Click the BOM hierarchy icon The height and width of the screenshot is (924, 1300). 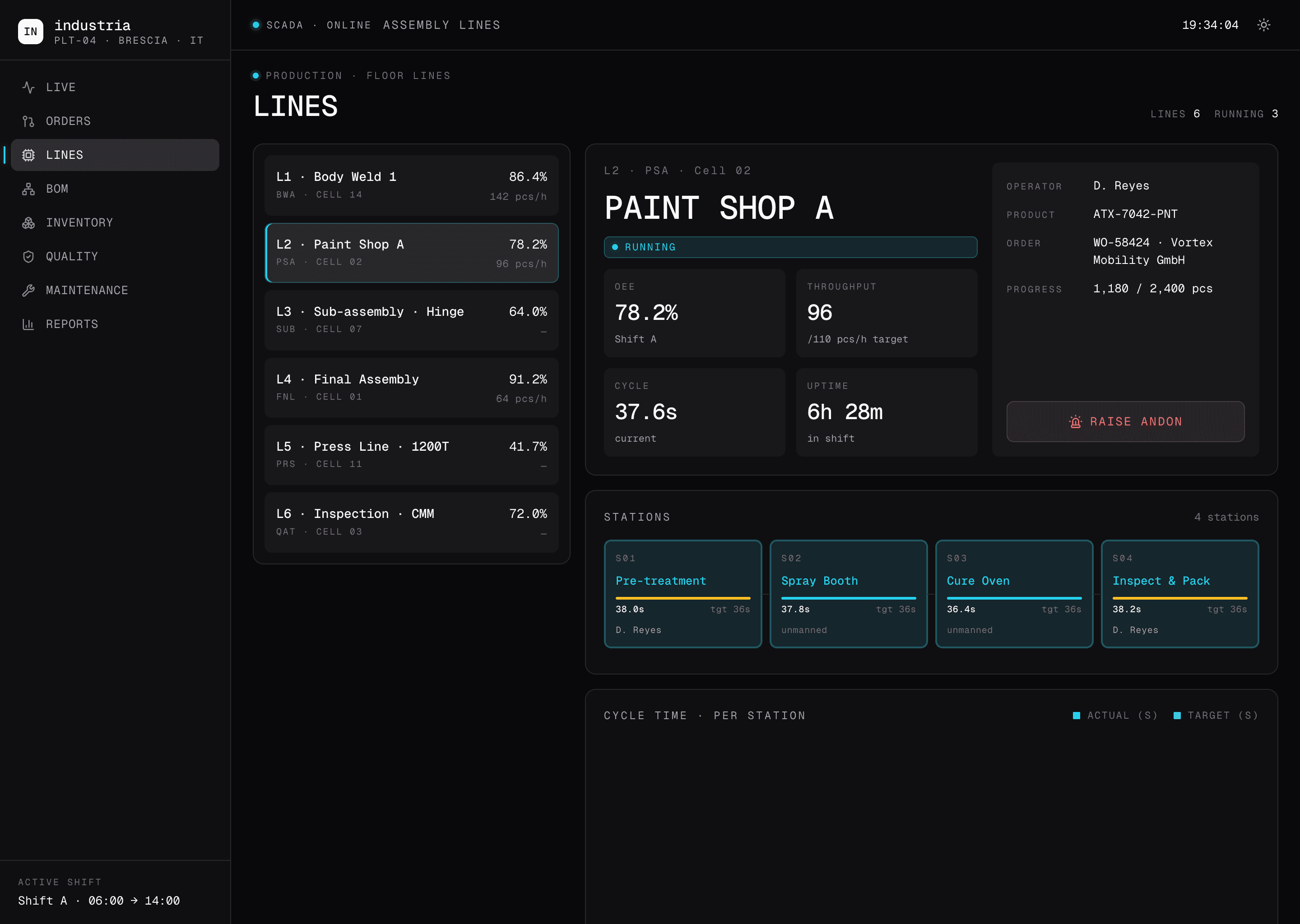tap(28, 189)
